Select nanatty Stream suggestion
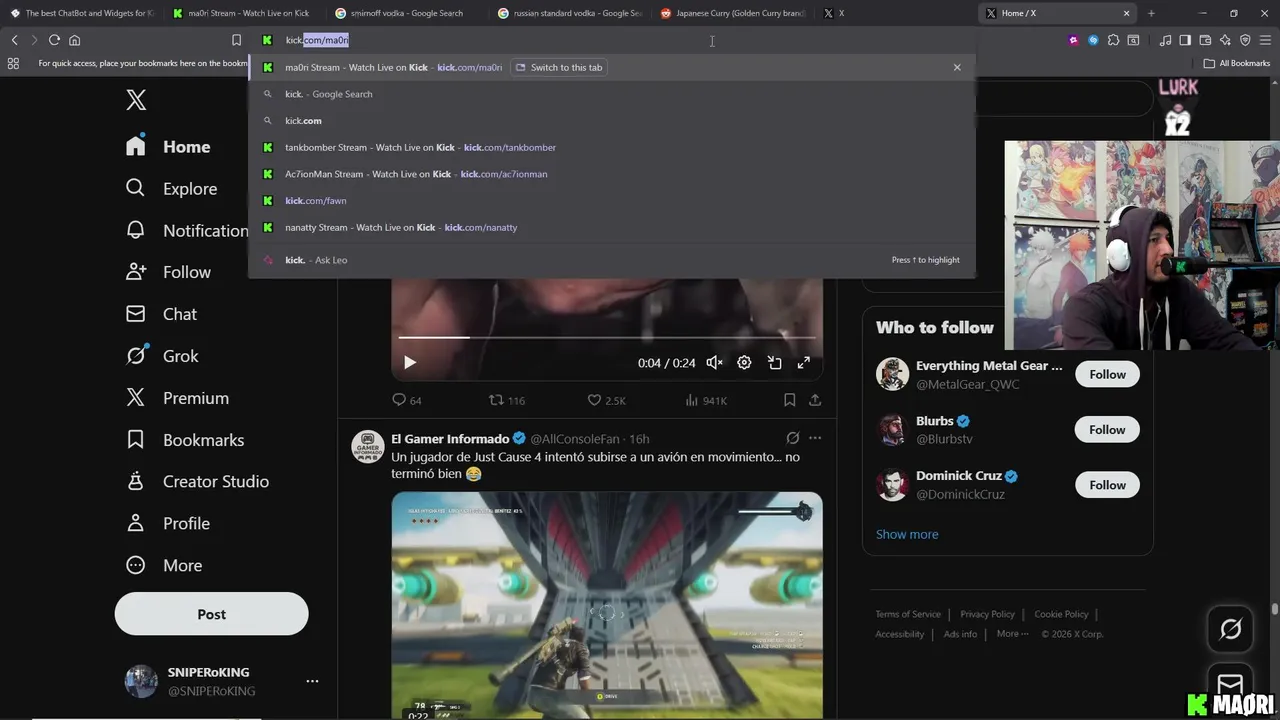The height and width of the screenshot is (720, 1280). pos(611,227)
